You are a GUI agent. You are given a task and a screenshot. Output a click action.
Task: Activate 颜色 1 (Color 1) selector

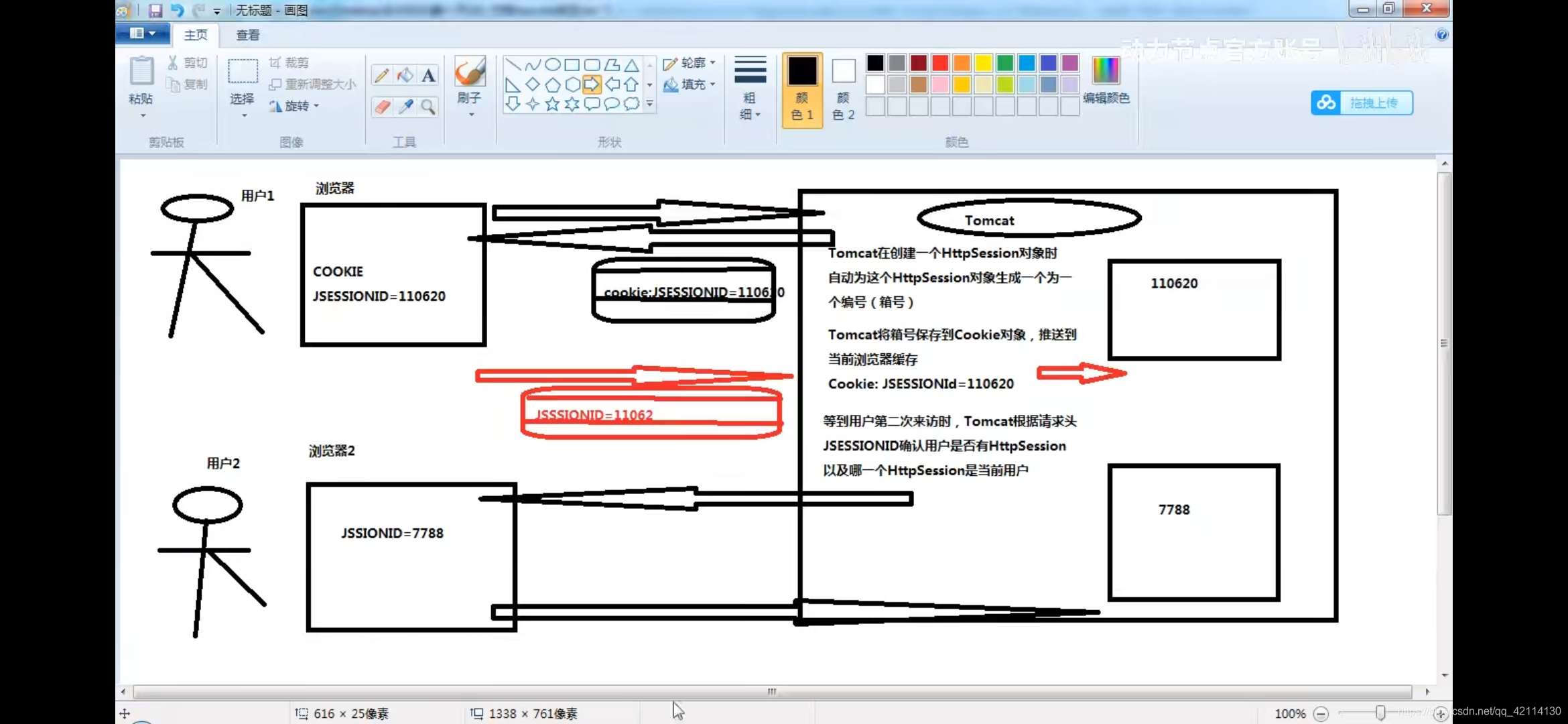pyautogui.click(x=801, y=88)
